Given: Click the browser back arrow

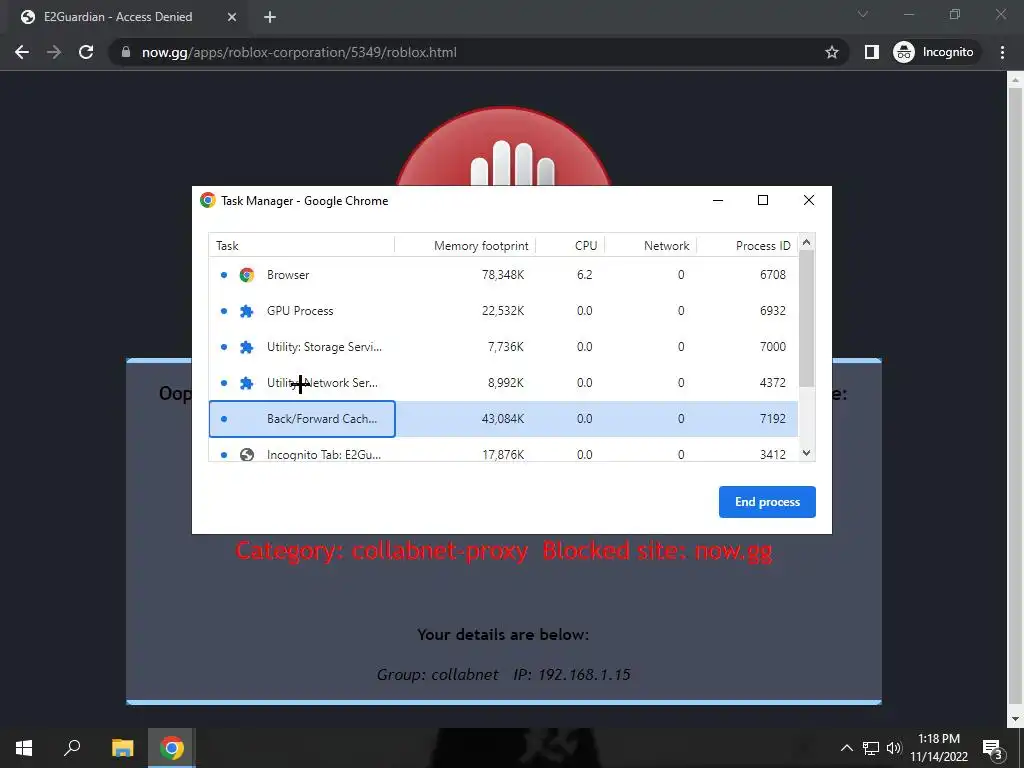Looking at the screenshot, I should [x=22, y=52].
